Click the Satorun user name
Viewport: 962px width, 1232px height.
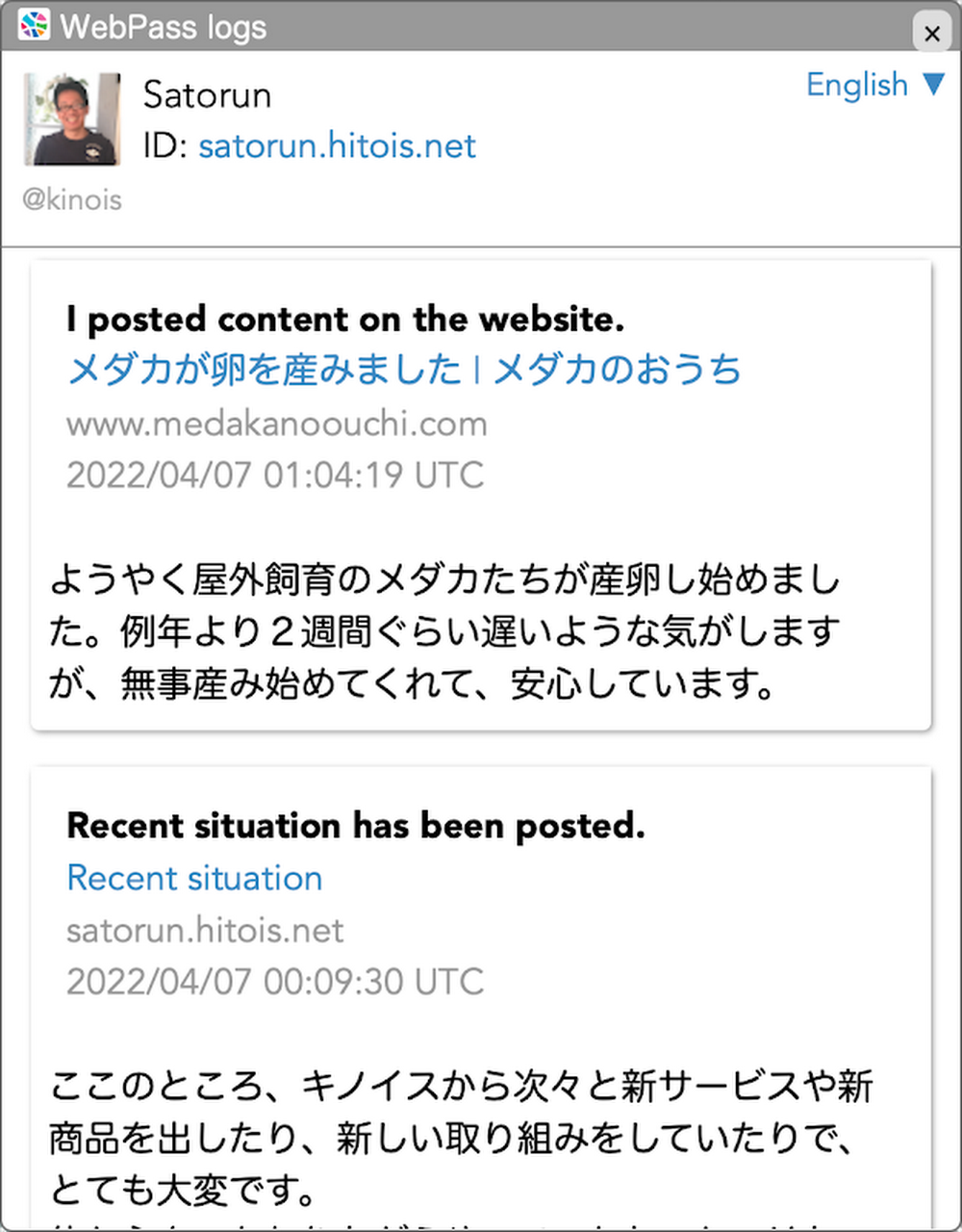207,95
